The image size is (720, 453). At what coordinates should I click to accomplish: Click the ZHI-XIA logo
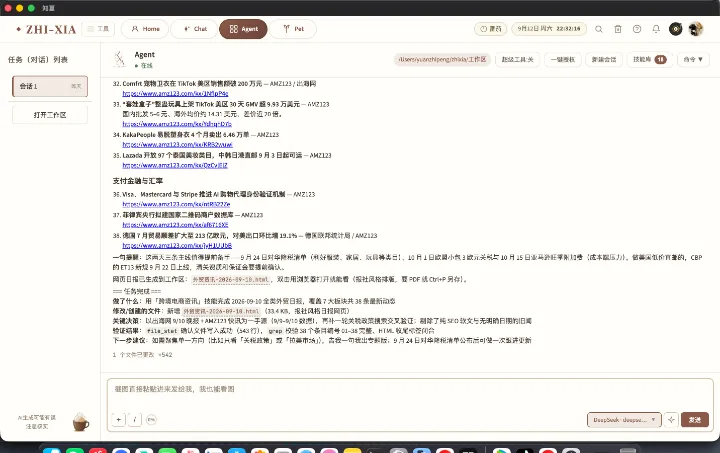[46, 29]
